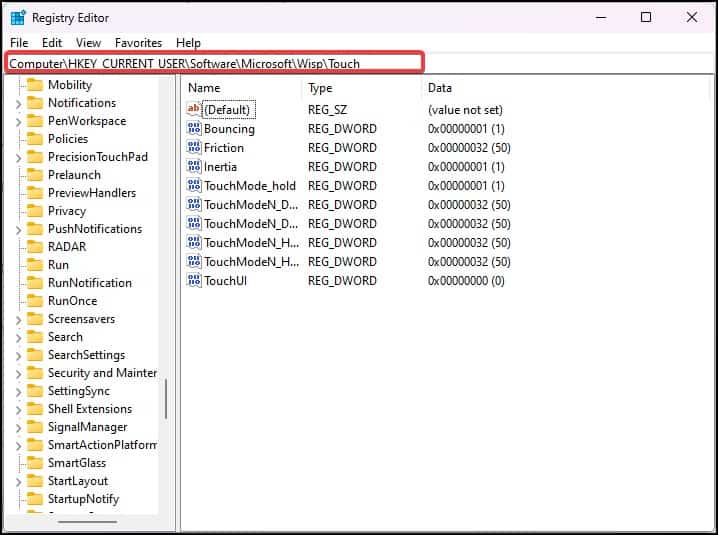Click the SmartGlass folder icon
Image resolution: width=718 pixels, height=535 pixels.
pyautogui.click(x=35, y=463)
